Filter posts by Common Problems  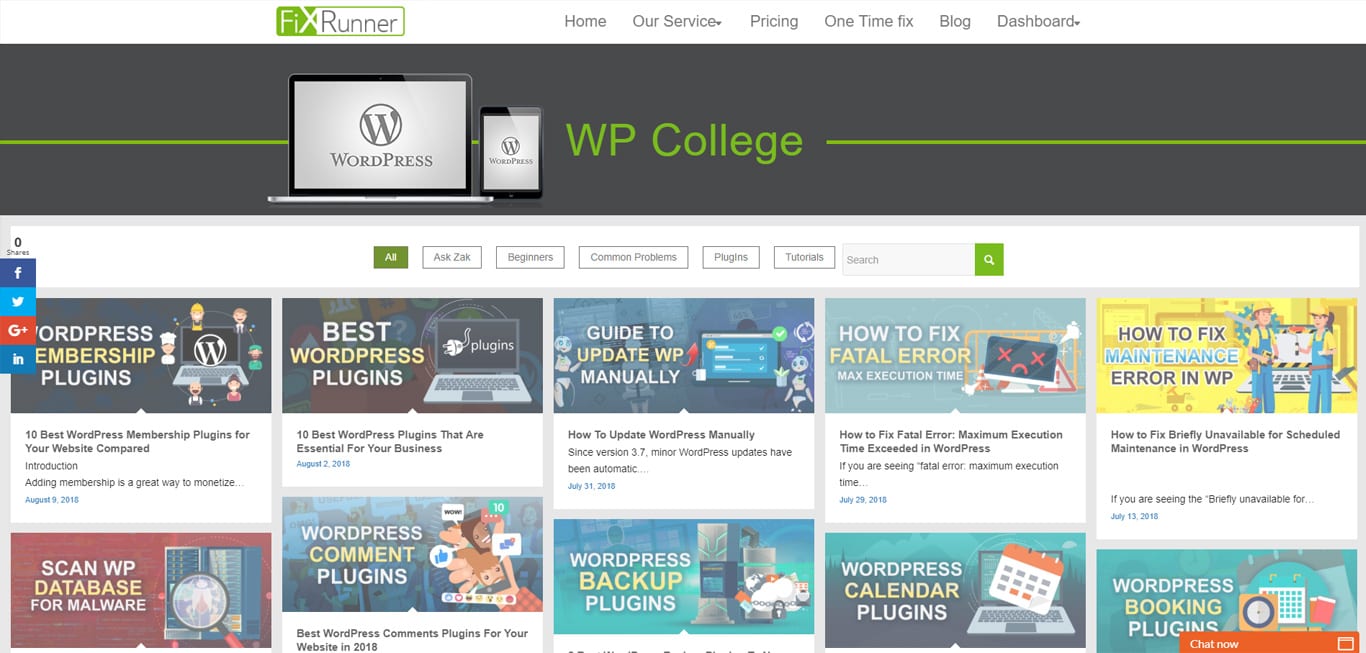click(633, 257)
